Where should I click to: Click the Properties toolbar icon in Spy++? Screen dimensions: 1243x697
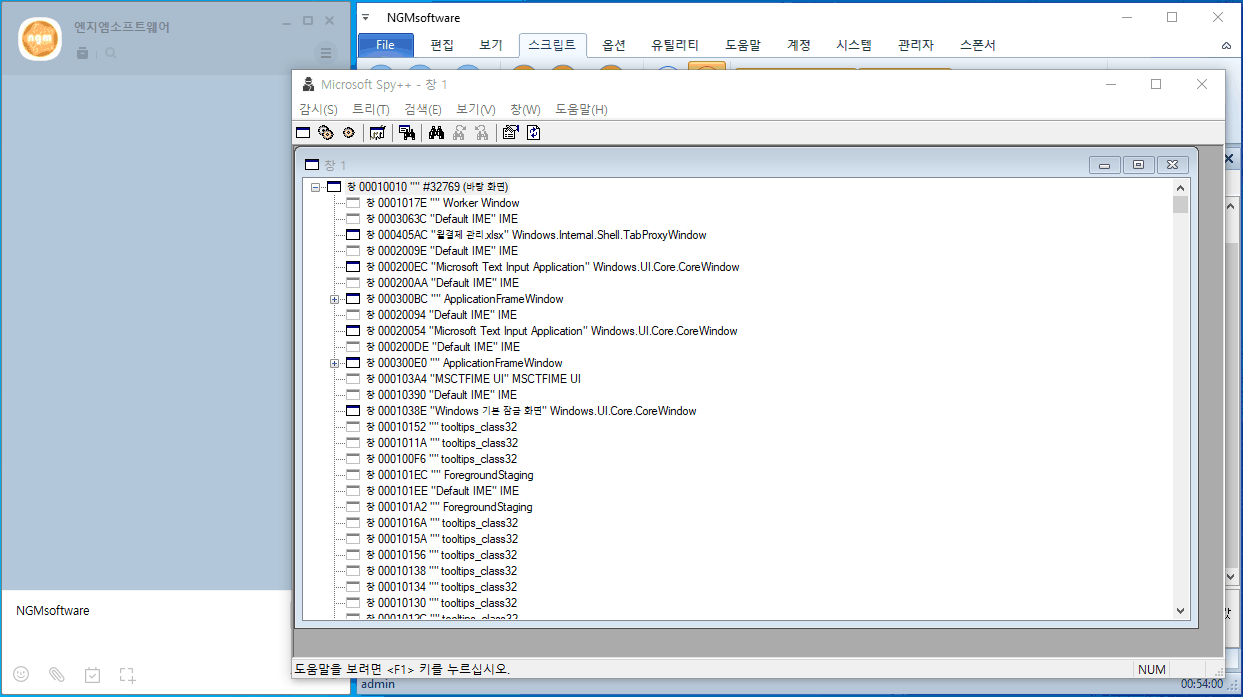[x=510, y=132]
